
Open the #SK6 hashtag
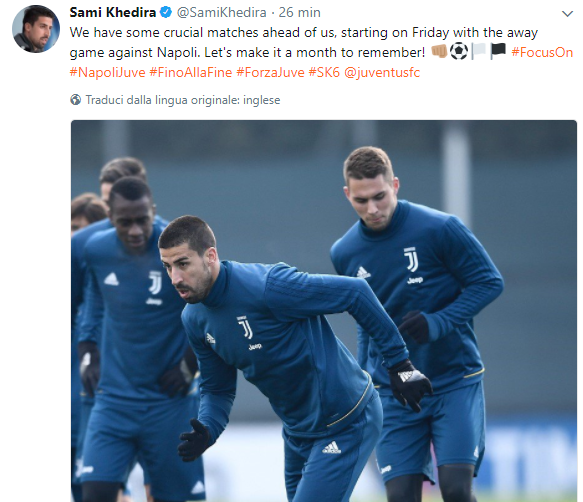coord(324,72)
